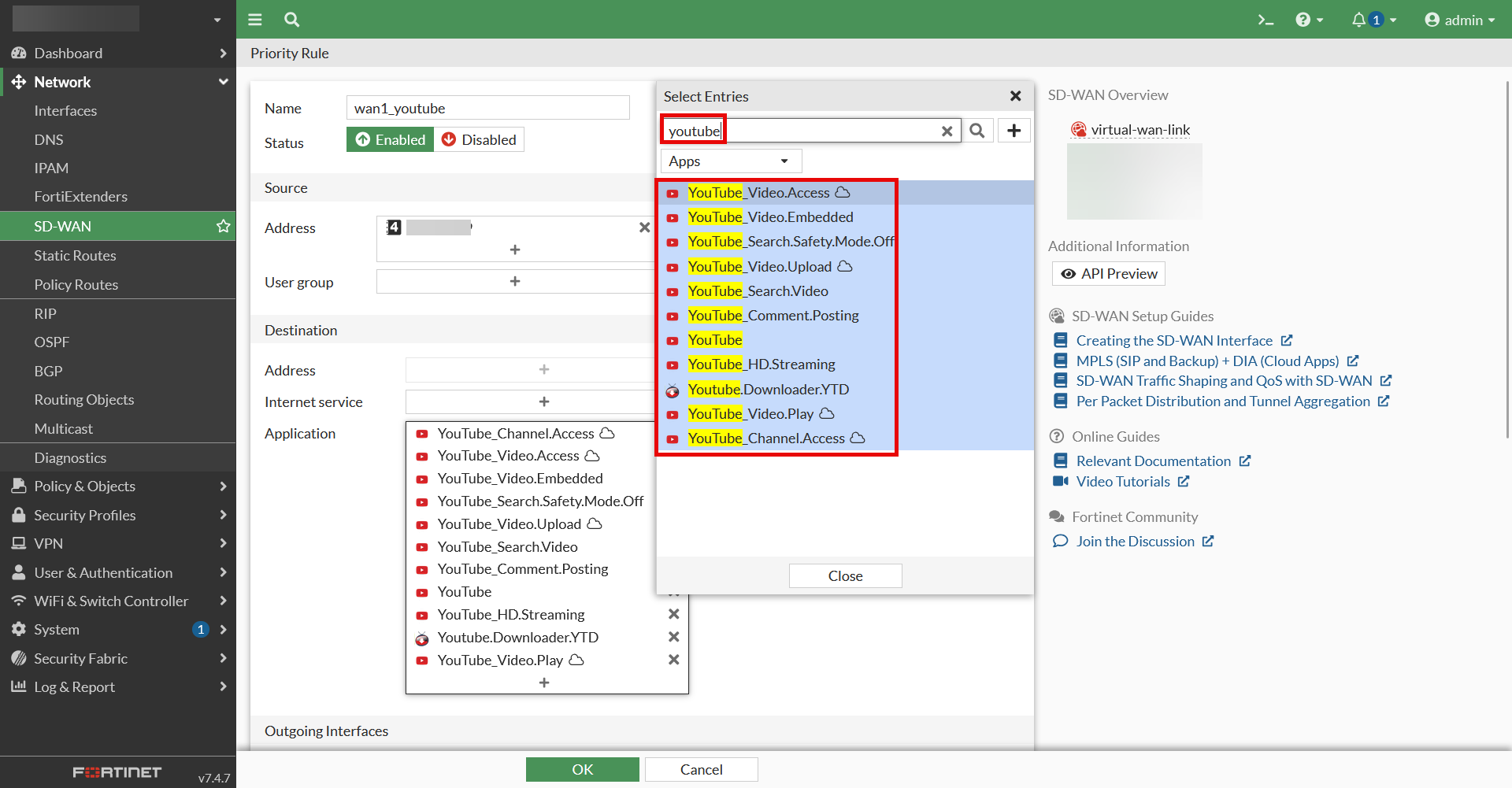This screenshot has height=788, width=1512.
Task: Go to Static Routes in sidebar
Action: coord(75,256)
